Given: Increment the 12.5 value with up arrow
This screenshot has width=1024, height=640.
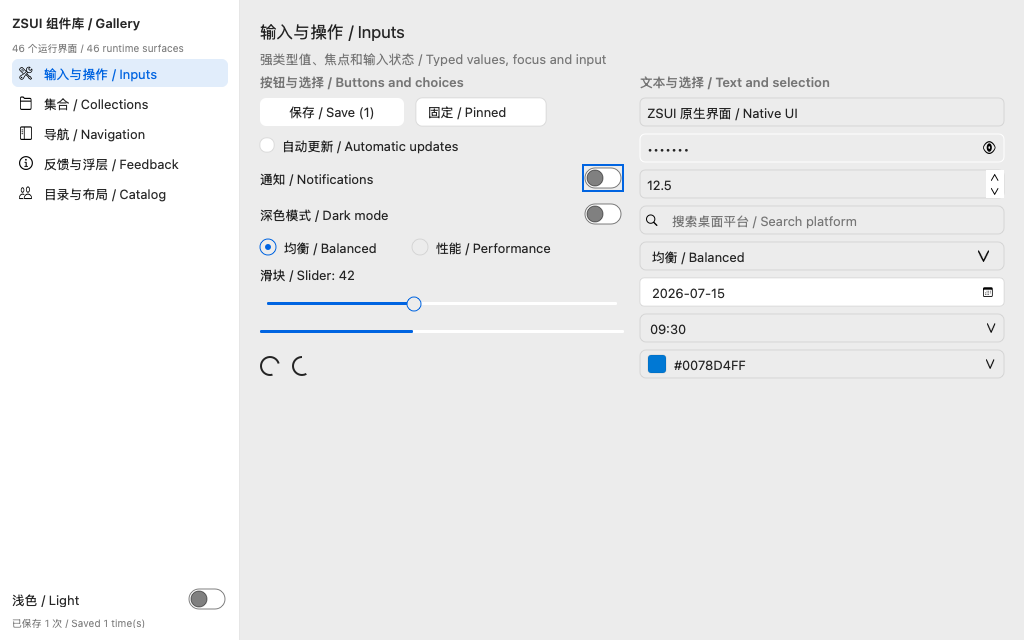Looking at the screenshot, I should 994,178.
